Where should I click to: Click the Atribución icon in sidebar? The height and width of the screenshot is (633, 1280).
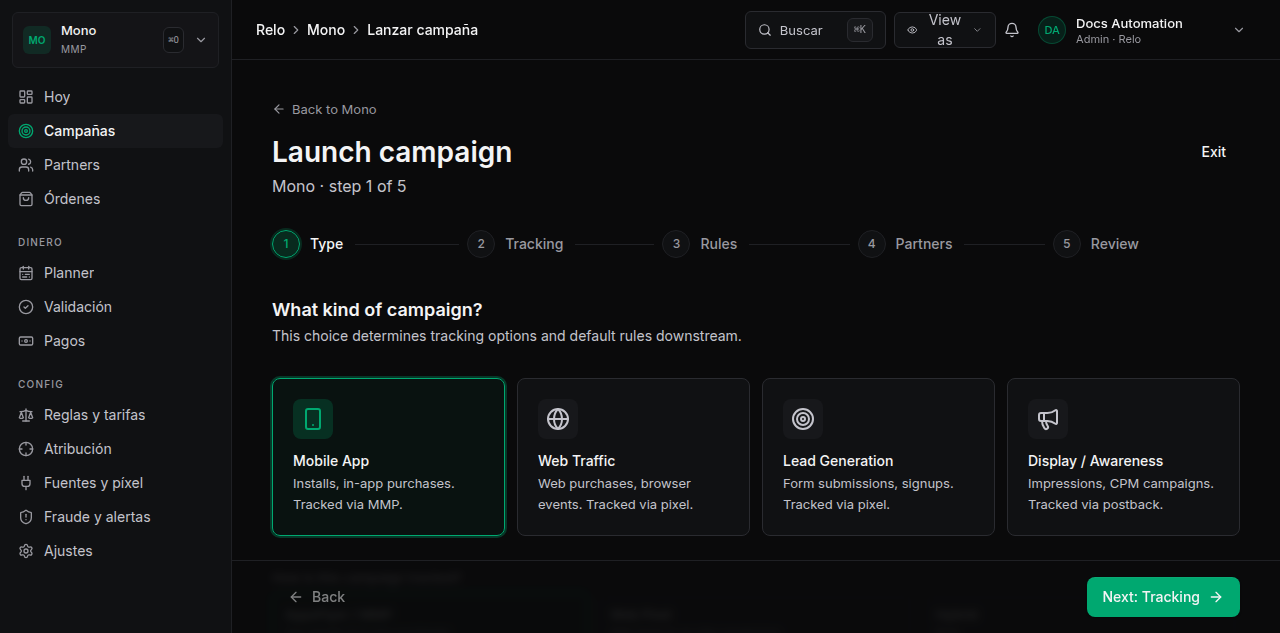pos(26,449)
